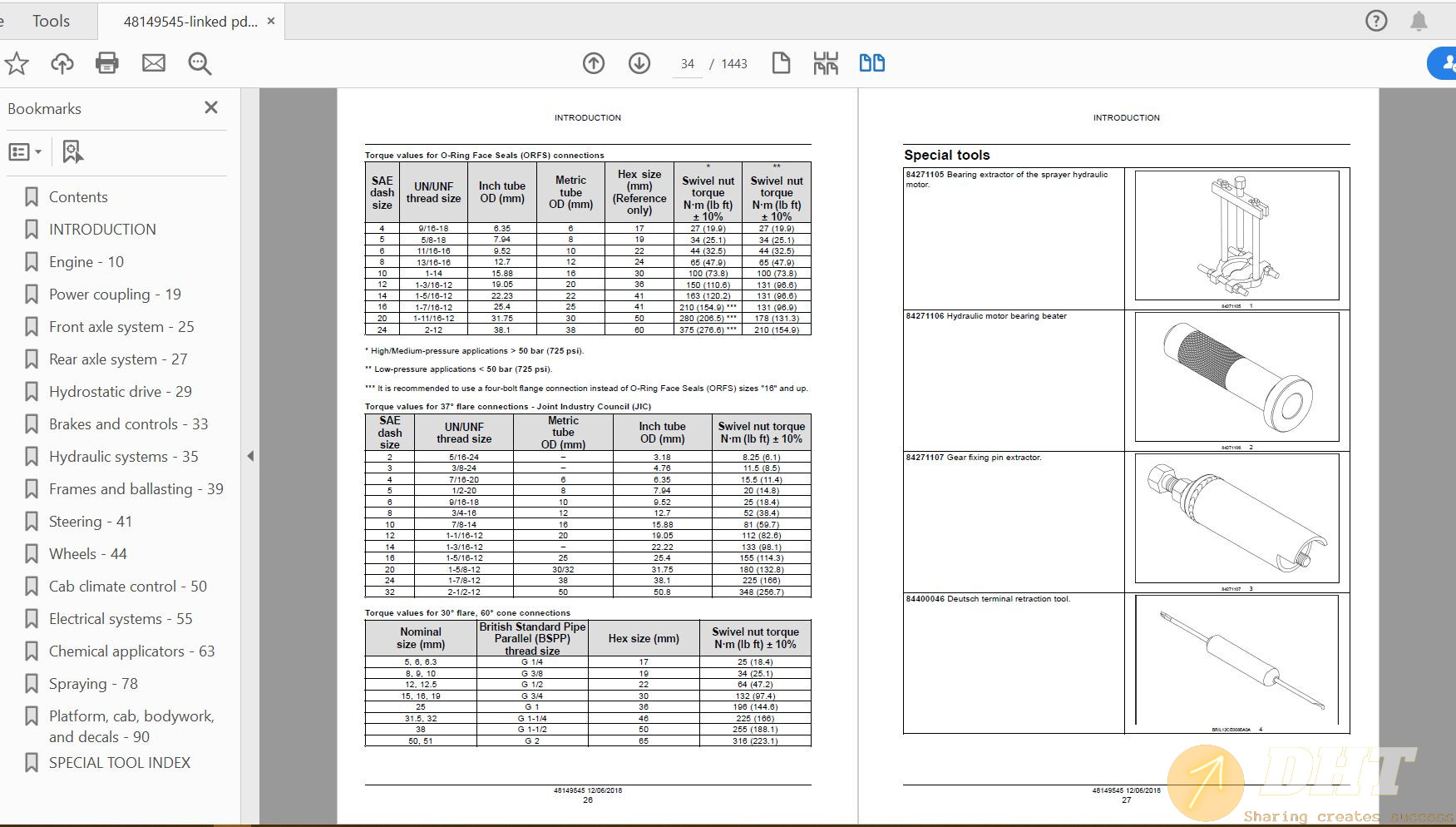Go to Electrical systems - 55 bookmark
Image resolution: width=1456 pixels, height=827 pixels.
pyautogui.click(x=121, y=619)
